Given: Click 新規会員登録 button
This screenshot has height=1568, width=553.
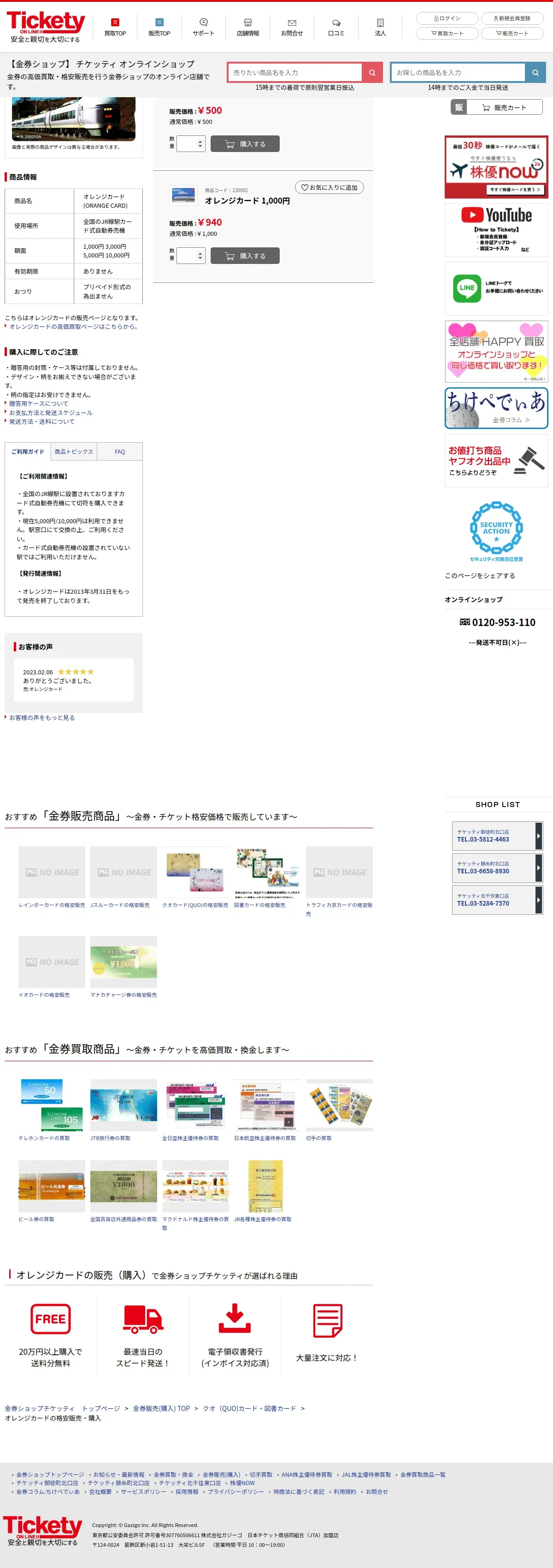Looking at the screenshot, I should (512, 18).
